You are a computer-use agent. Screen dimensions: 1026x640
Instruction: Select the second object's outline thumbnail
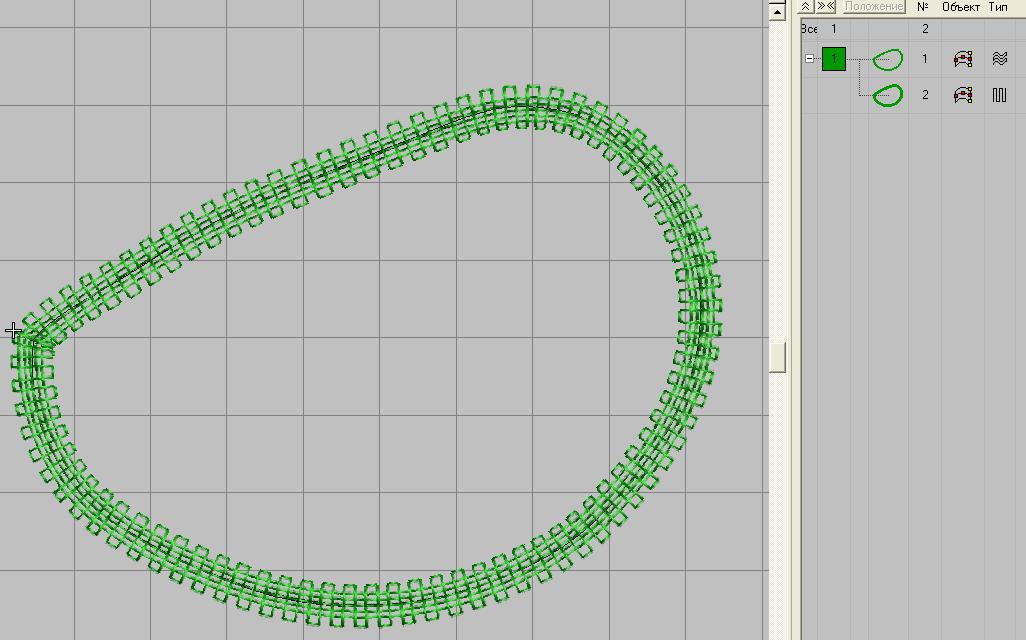887,95
